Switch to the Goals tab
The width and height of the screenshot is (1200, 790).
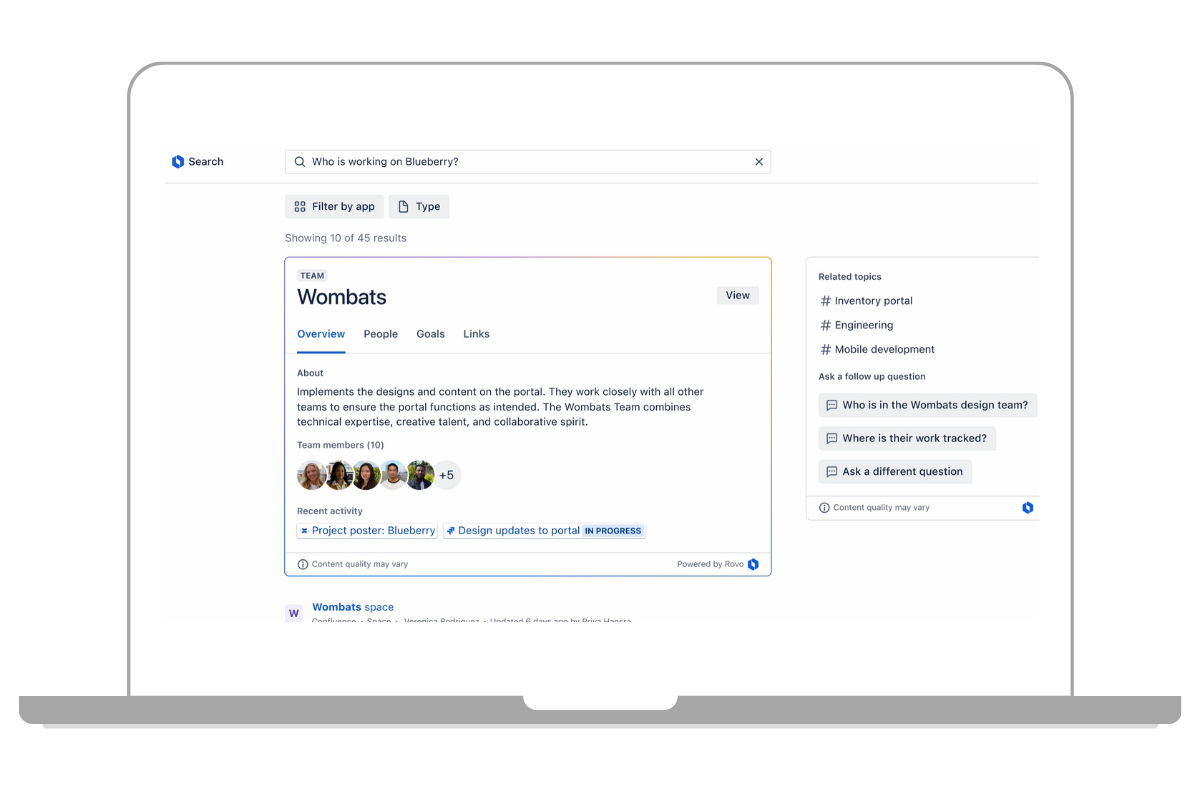(x=431, y=334)
